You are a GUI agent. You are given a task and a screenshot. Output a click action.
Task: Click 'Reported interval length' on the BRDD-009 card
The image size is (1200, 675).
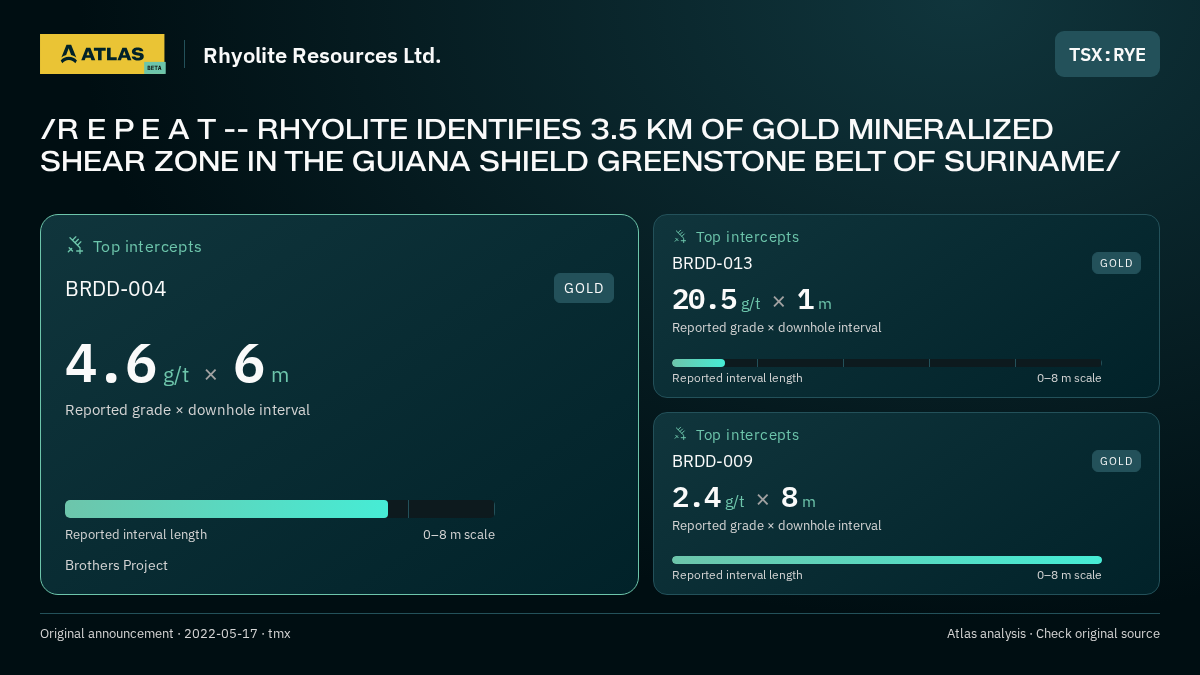pyautogui.click(x=737, y=575)
